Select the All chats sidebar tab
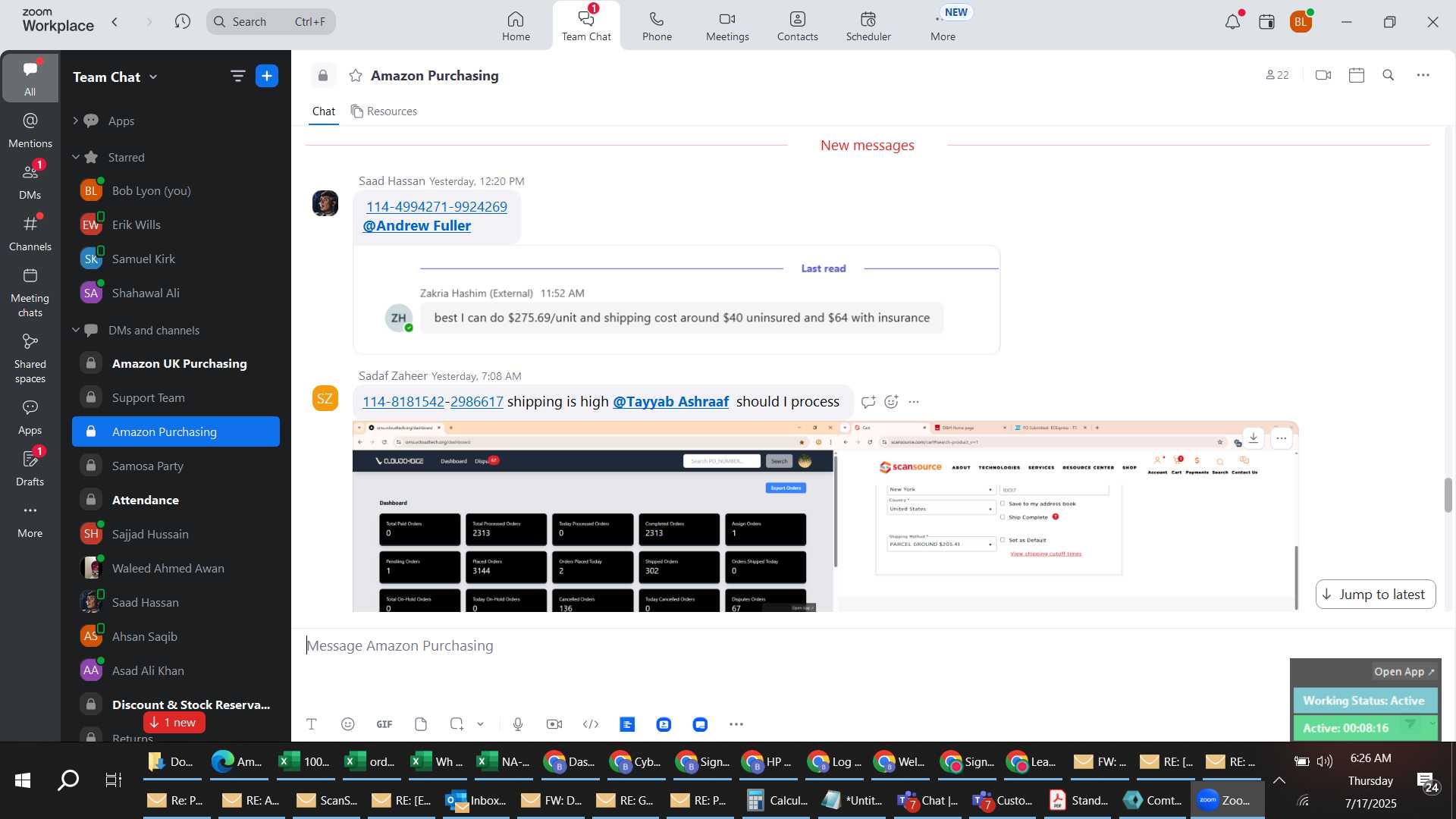 (30, 78)
